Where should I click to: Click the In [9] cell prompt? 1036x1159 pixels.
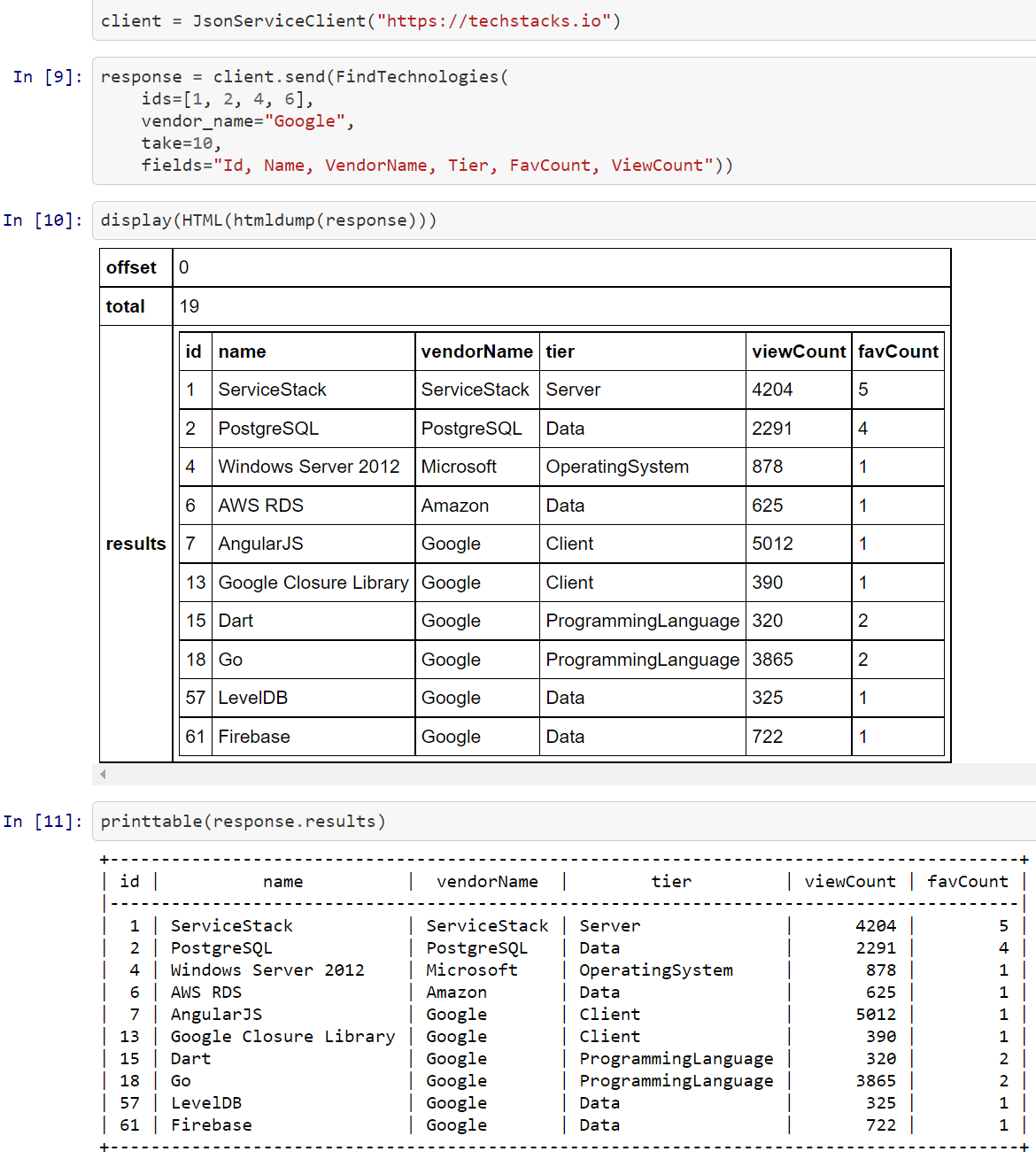pos(48,77)
